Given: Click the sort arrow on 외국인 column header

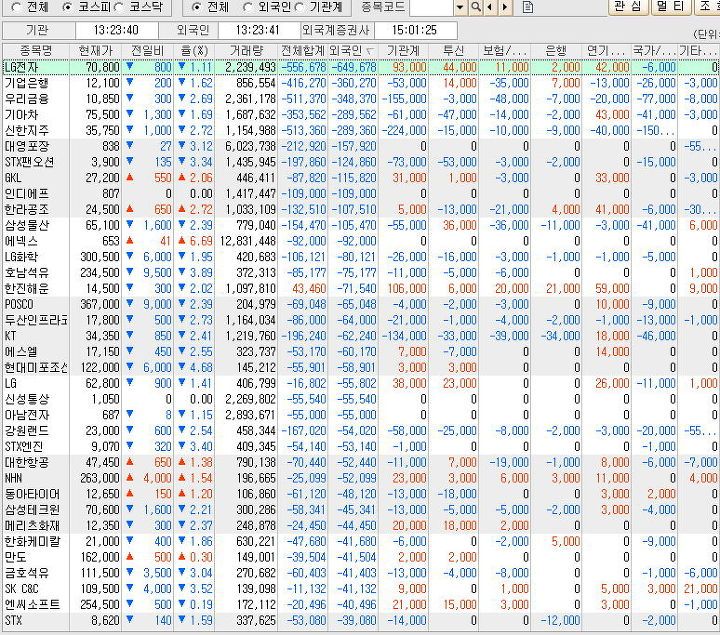Looking at the screenshot, I should (x=370, y=51).
